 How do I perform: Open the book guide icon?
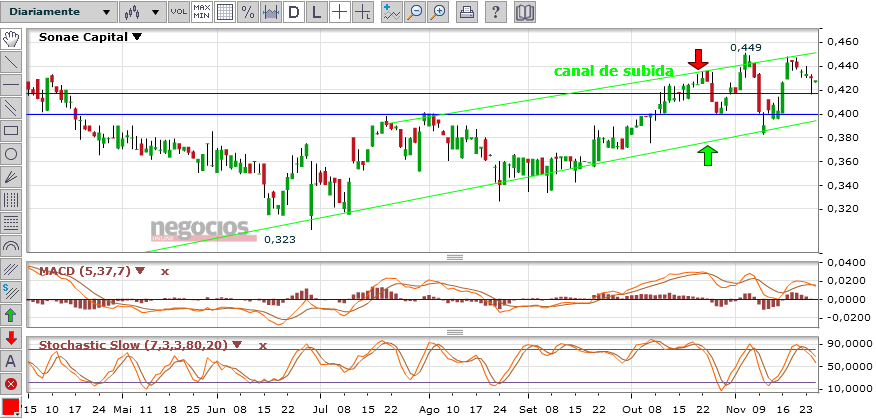[x=525, y=12]
